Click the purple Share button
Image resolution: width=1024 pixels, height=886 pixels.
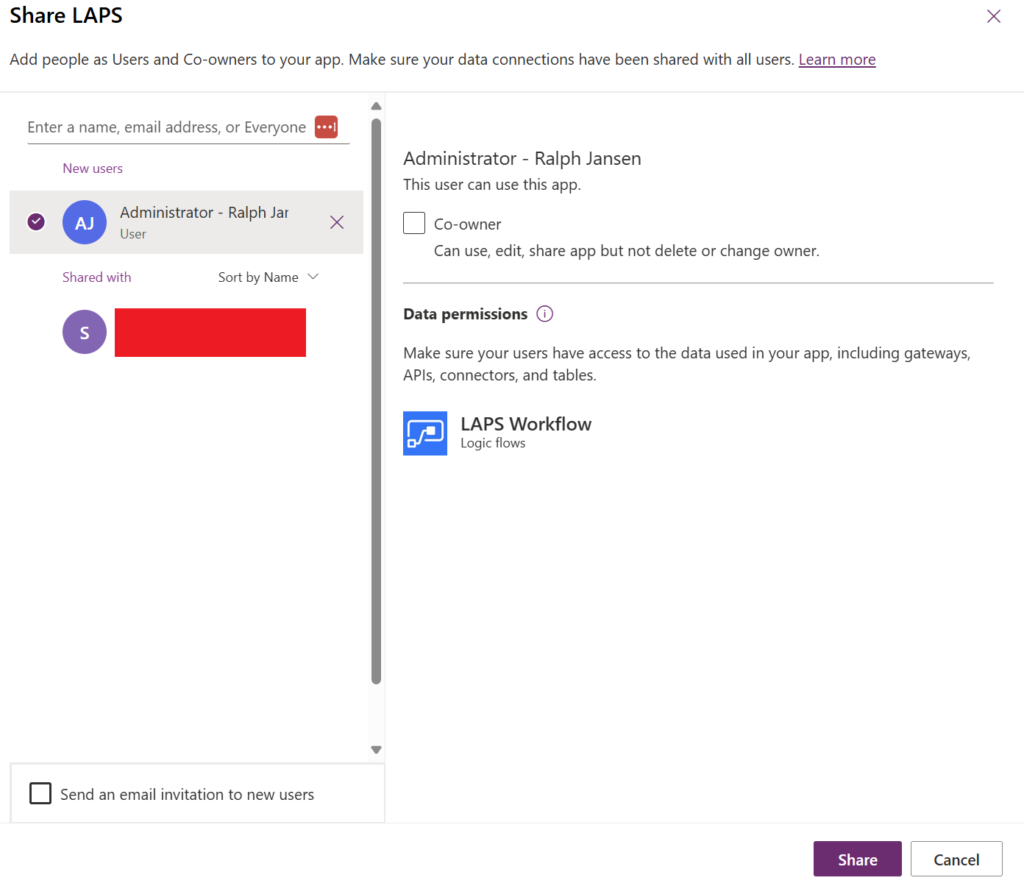pos(857,859)
